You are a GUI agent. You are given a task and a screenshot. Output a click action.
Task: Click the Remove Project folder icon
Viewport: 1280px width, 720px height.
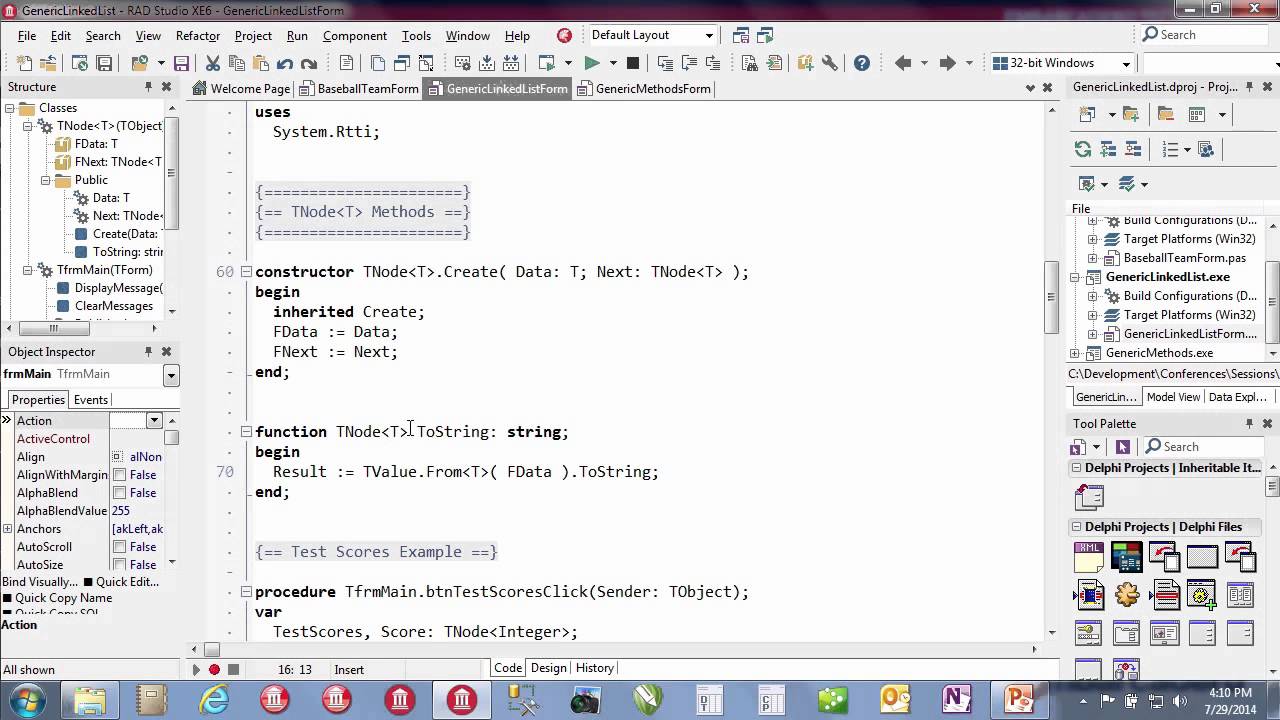pos(1165,114)
